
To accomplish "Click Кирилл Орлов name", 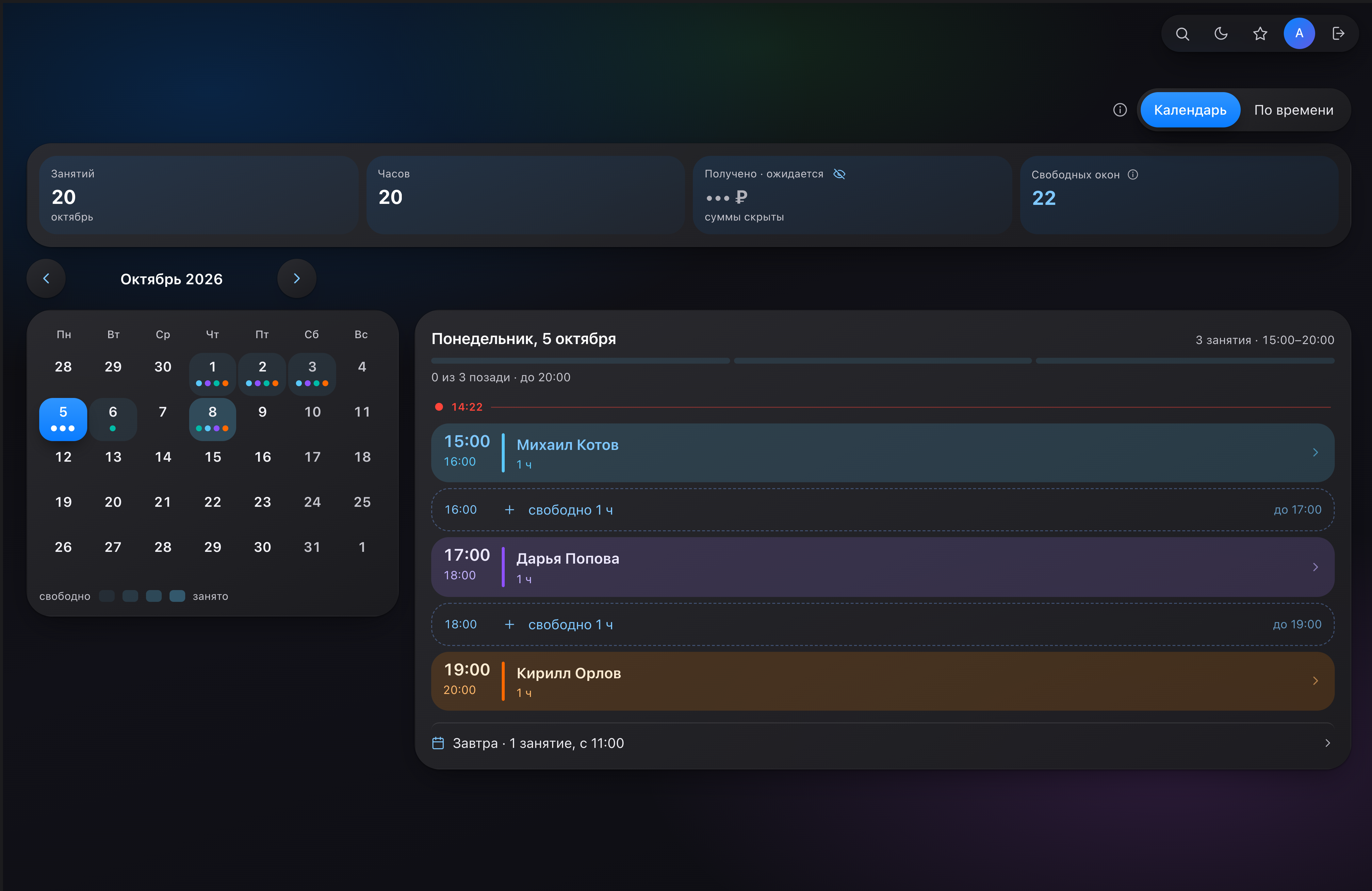I will tap(568, 673).
